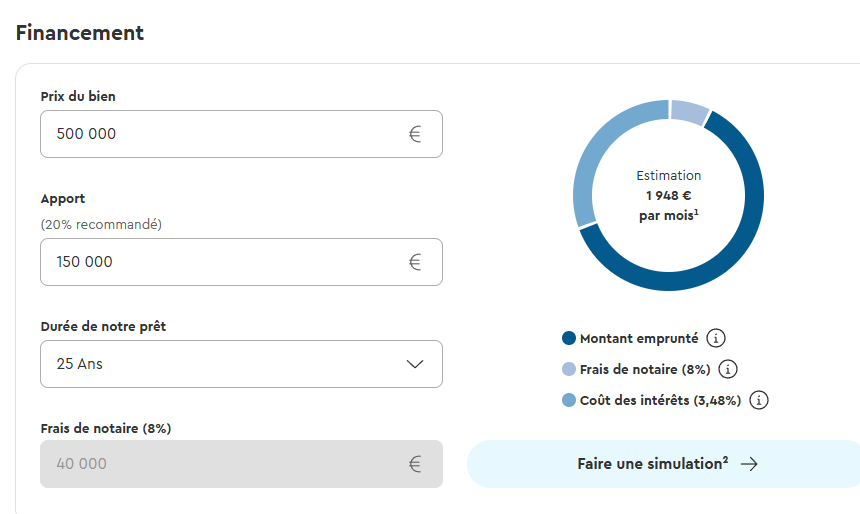The width and height of the screenshot is (860, 514).
Task: Click euro symbol in Prix du bien field
Action: tap(415, 134)
